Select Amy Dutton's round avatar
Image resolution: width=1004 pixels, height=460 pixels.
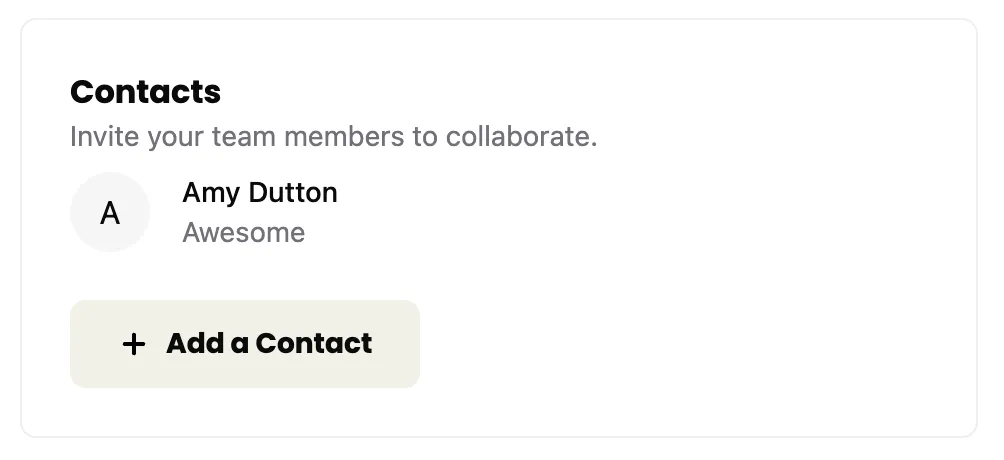point(110,212)
